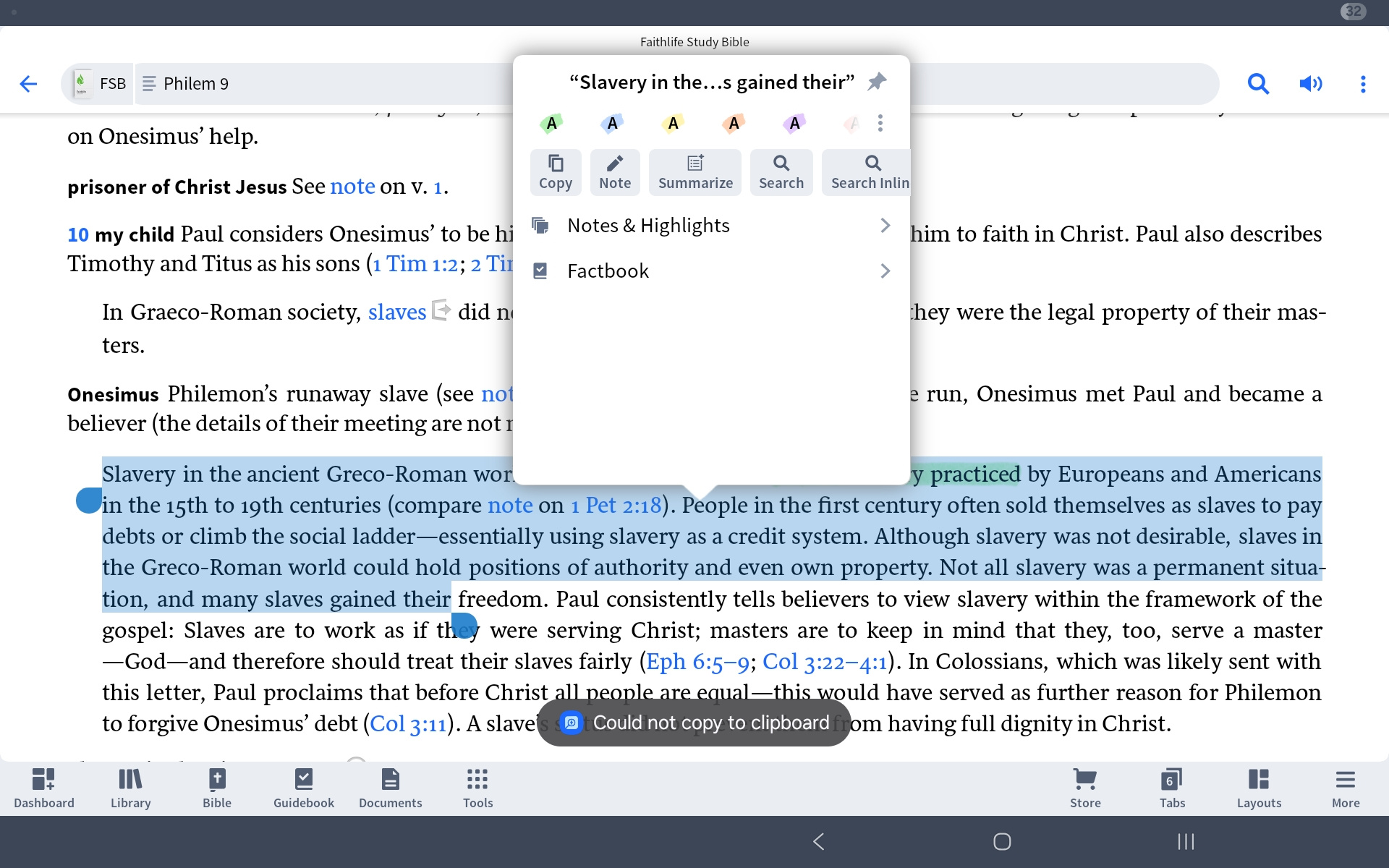Show more highlighter styles menu
Screen dimensions: 1389x868
[880, 123]
